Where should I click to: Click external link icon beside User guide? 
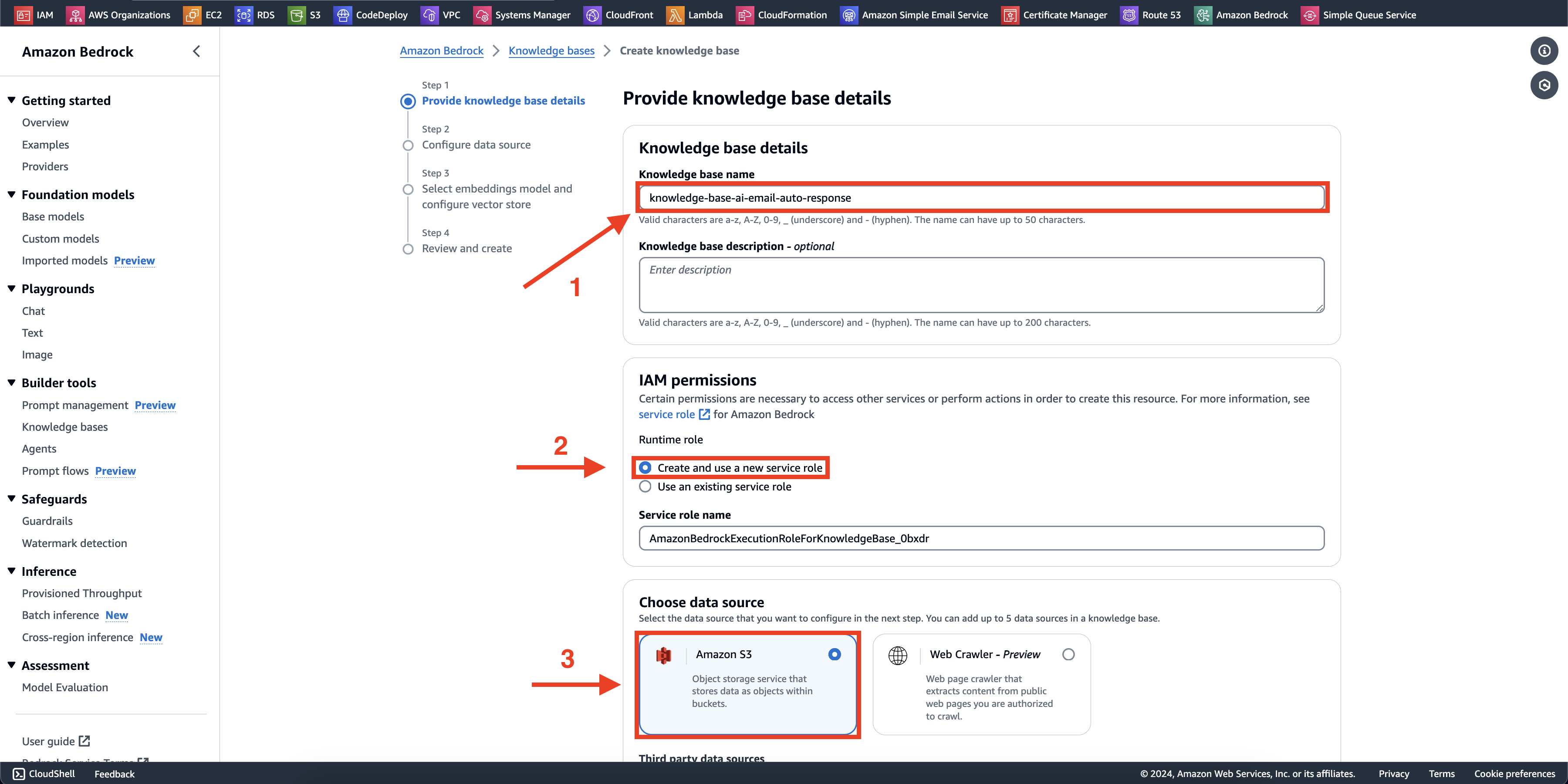84,741
